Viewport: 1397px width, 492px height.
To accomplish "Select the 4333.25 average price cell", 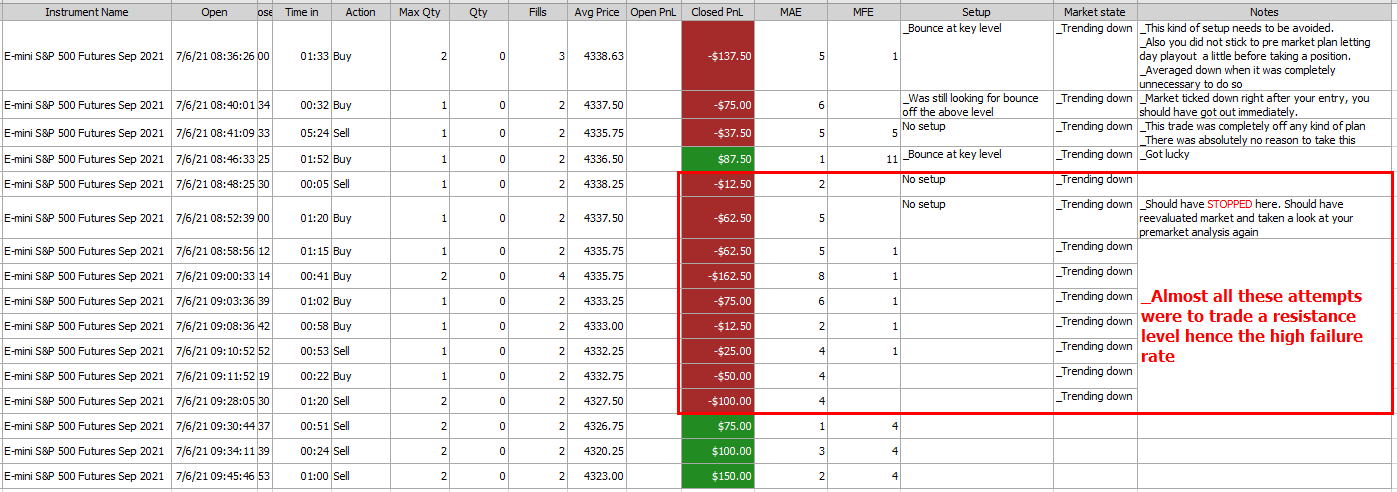I will (597, 301).
